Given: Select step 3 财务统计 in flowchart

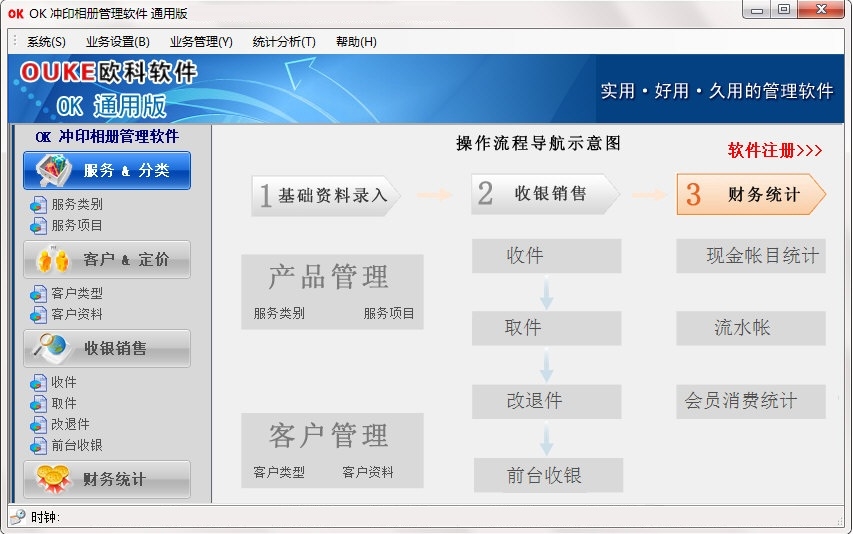Looking at the screenshot, I should (751, 194).
